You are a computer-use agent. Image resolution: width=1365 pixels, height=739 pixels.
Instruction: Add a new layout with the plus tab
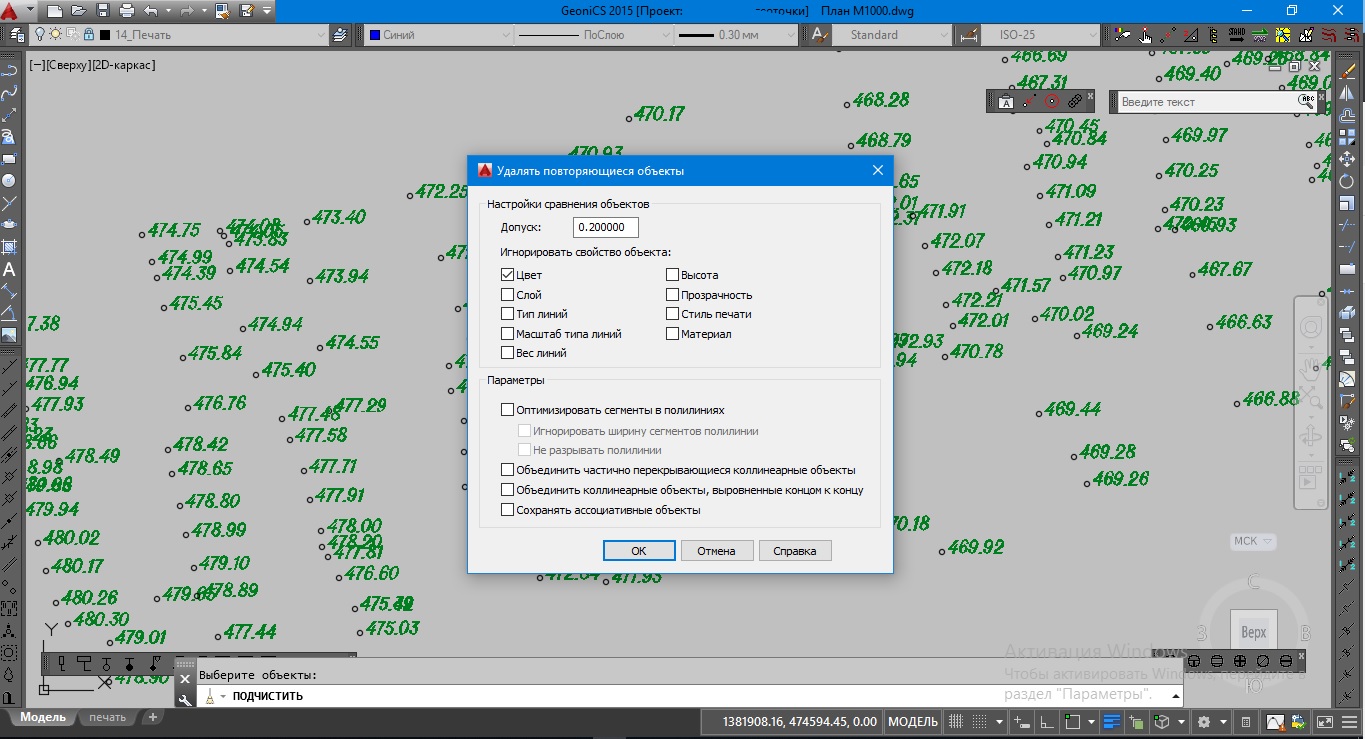153,717
